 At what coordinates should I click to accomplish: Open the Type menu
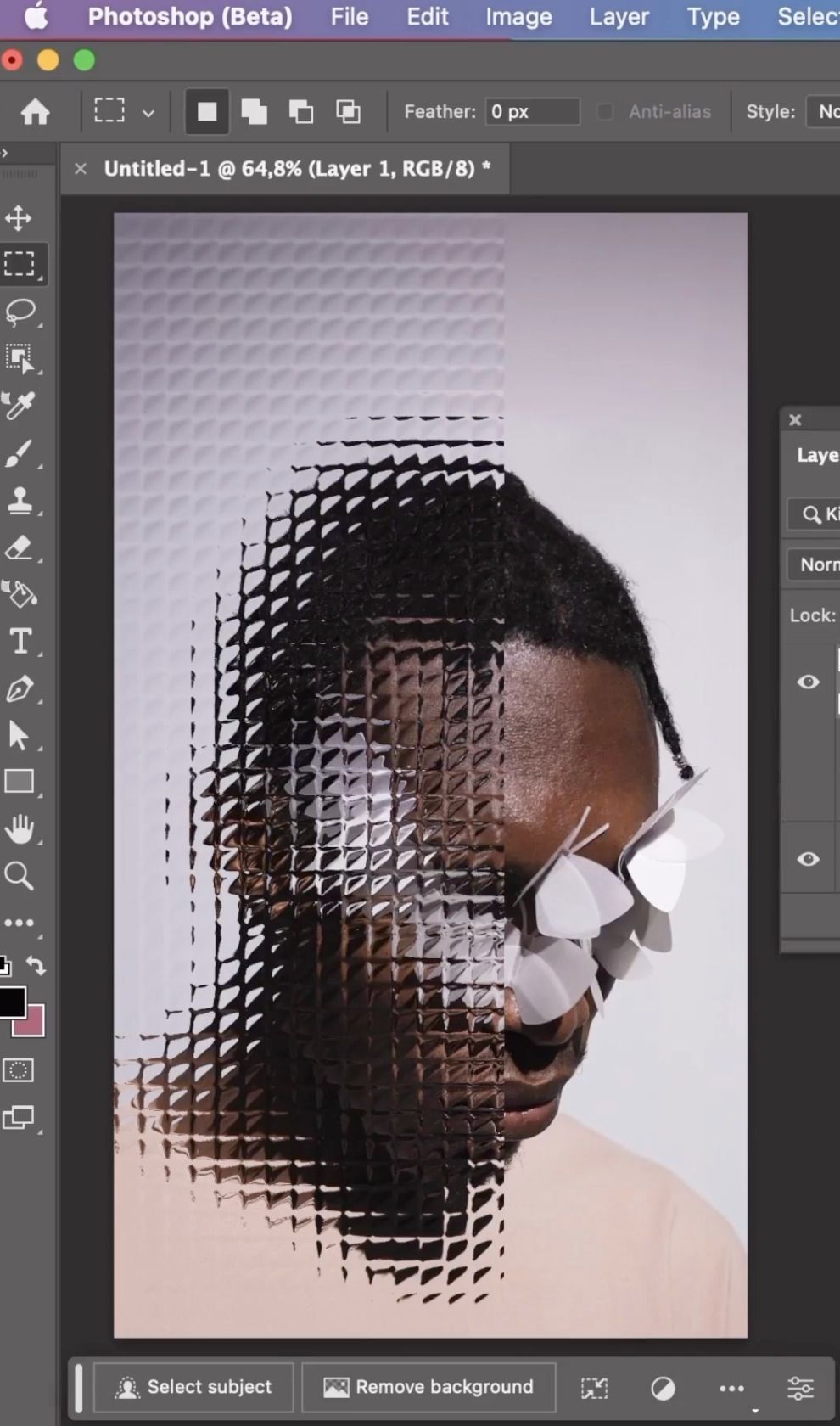click(714, 17)
